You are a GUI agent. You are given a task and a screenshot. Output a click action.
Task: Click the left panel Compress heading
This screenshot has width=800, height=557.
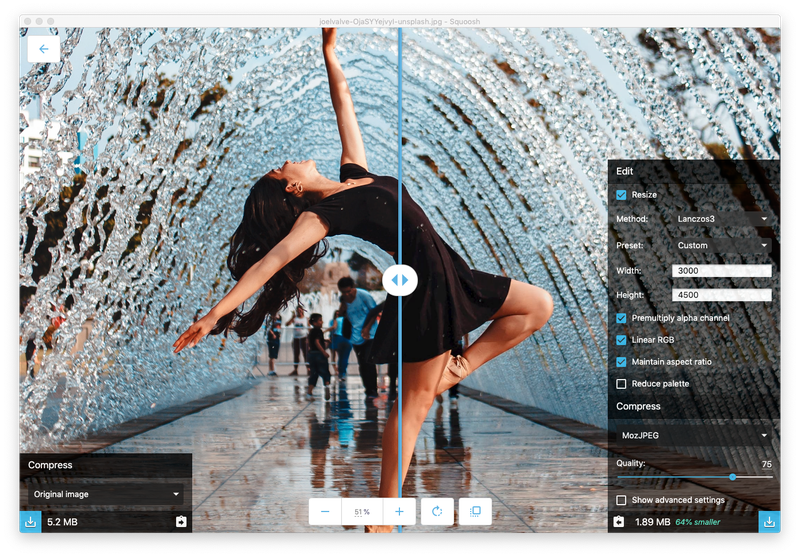(x=50, y=465)
